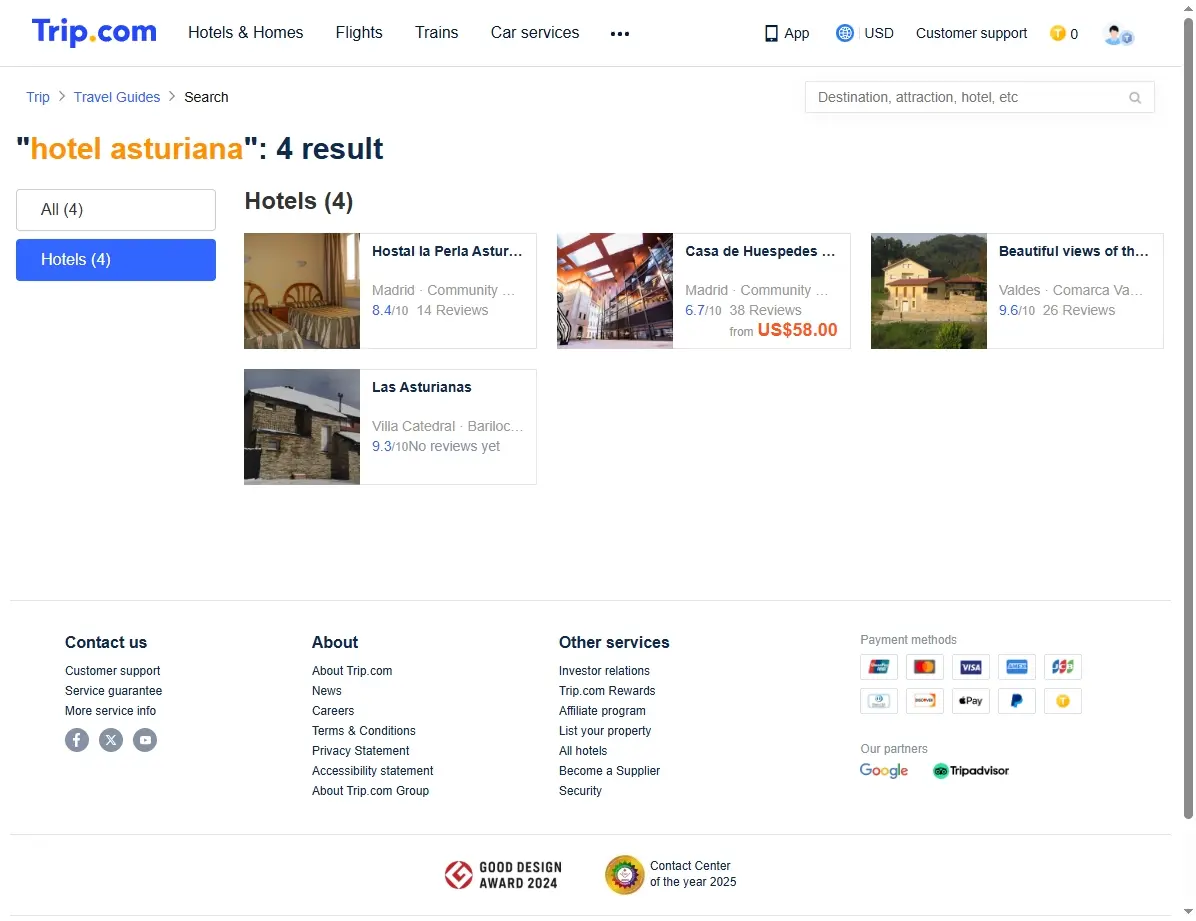Click the Trip.com logo

pyautogui.click(x=94, y=32)
